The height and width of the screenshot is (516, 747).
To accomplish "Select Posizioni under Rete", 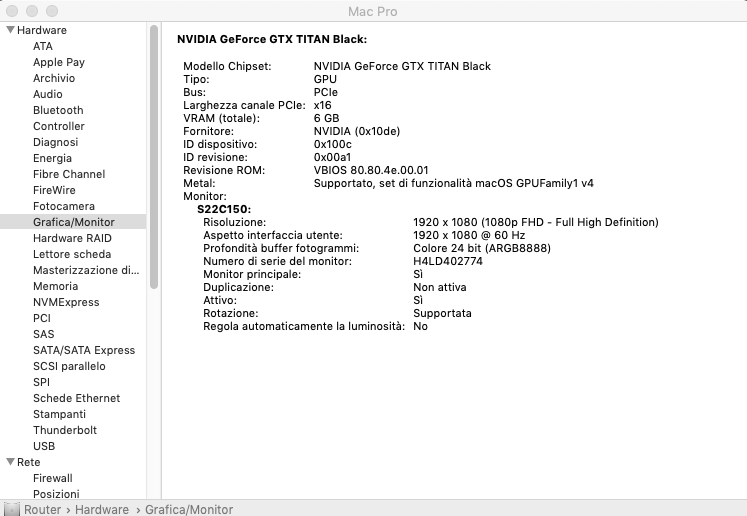I will point(56,494).
